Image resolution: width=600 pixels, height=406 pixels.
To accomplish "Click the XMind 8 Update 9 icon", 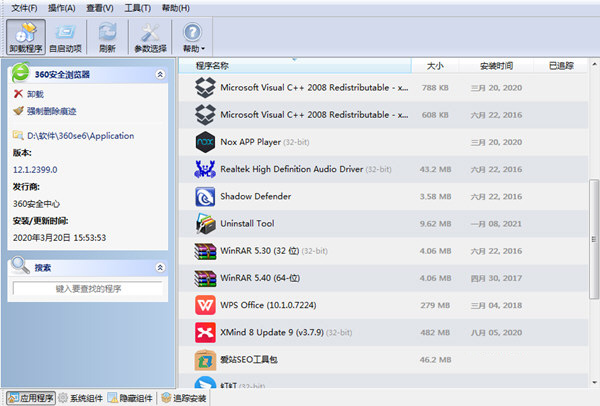I will pos(204,331).
